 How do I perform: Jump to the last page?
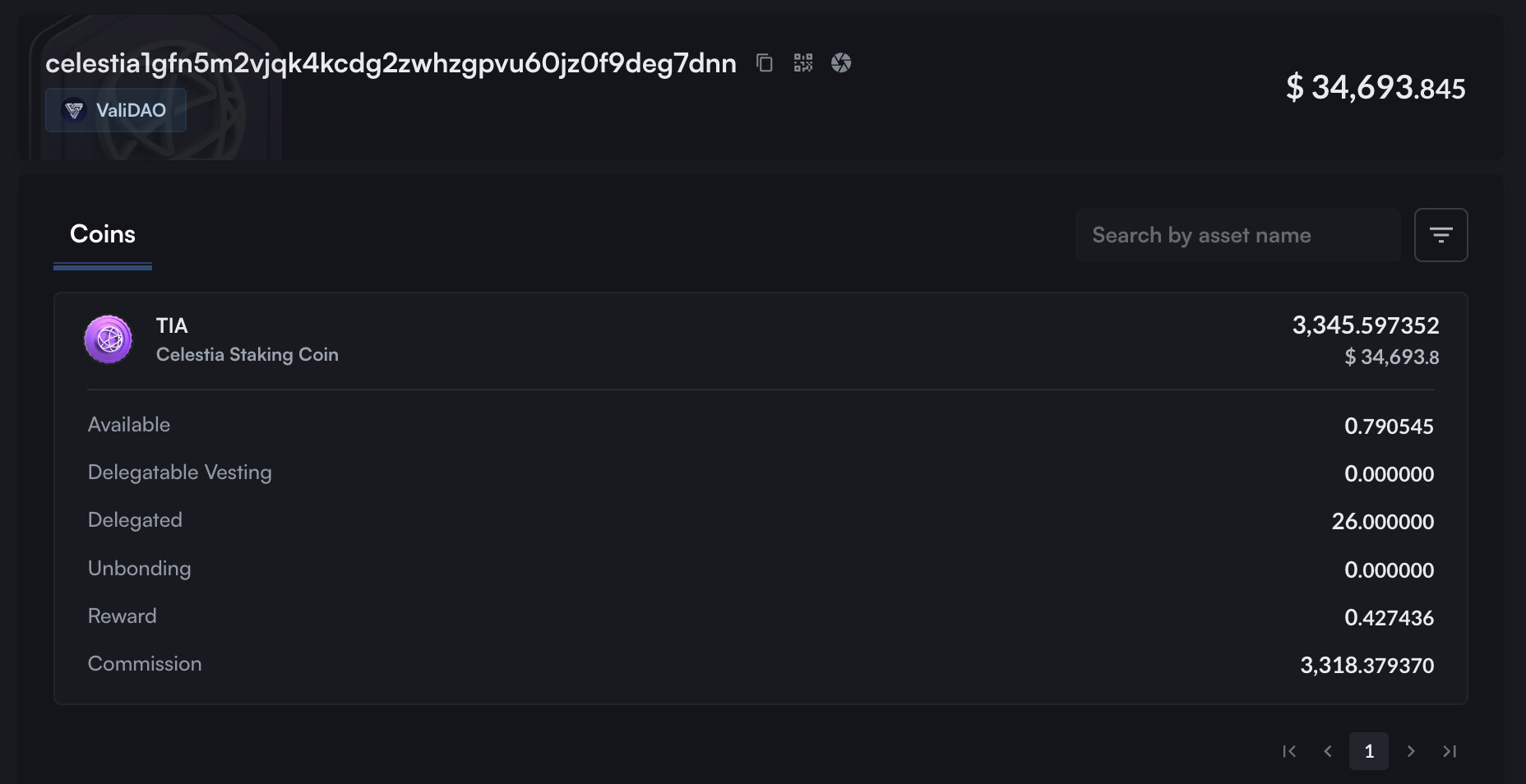(1450, 751)
